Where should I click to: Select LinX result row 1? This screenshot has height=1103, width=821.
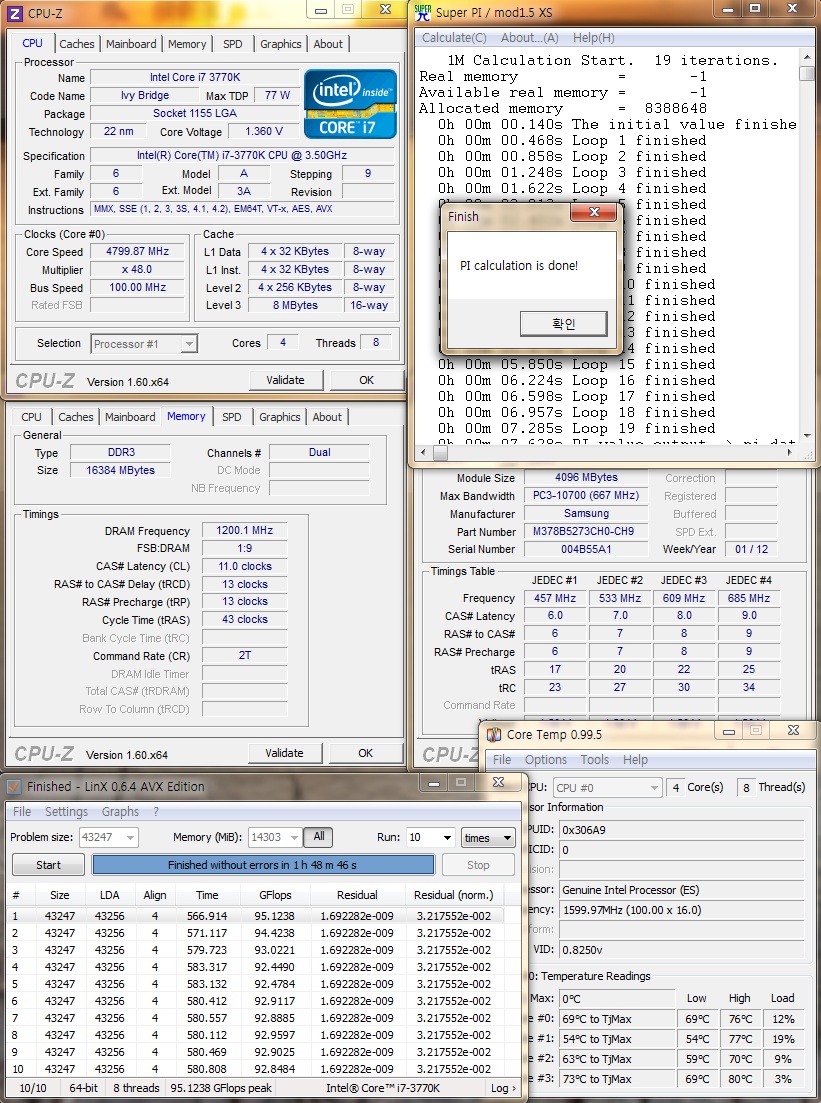255,916
